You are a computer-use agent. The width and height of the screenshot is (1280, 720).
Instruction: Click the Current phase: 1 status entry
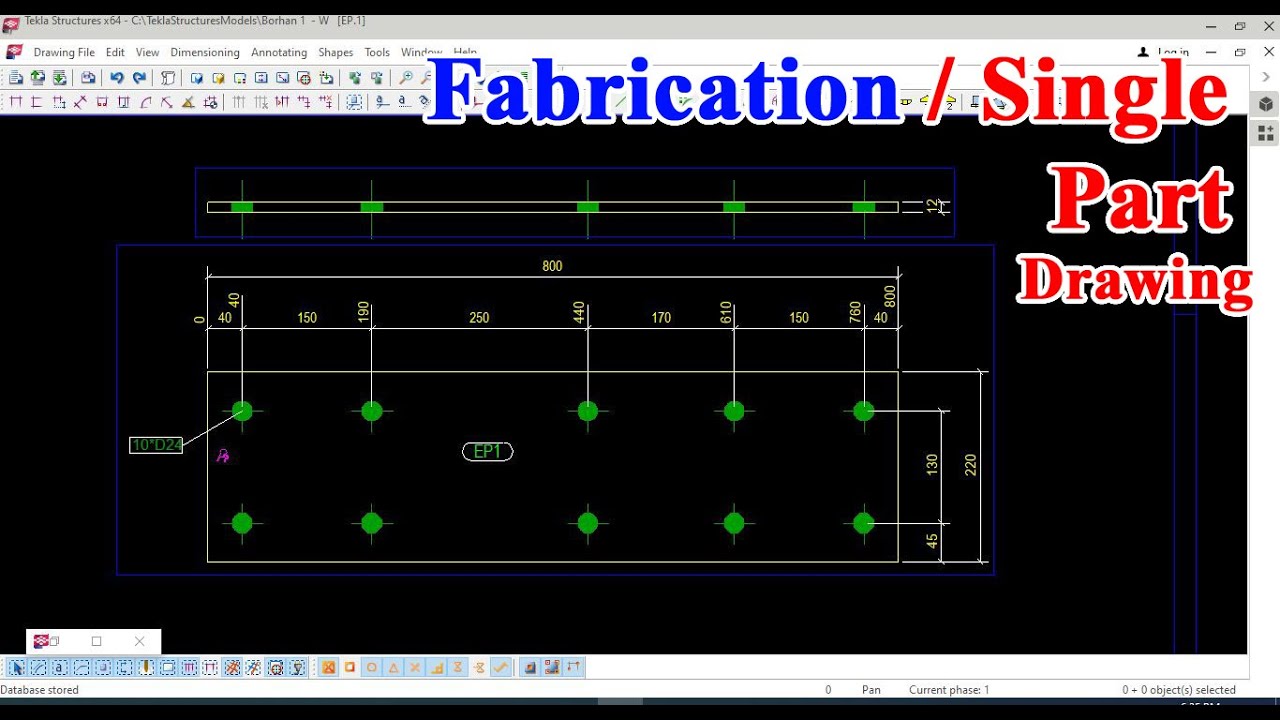[x=949, y=690]
